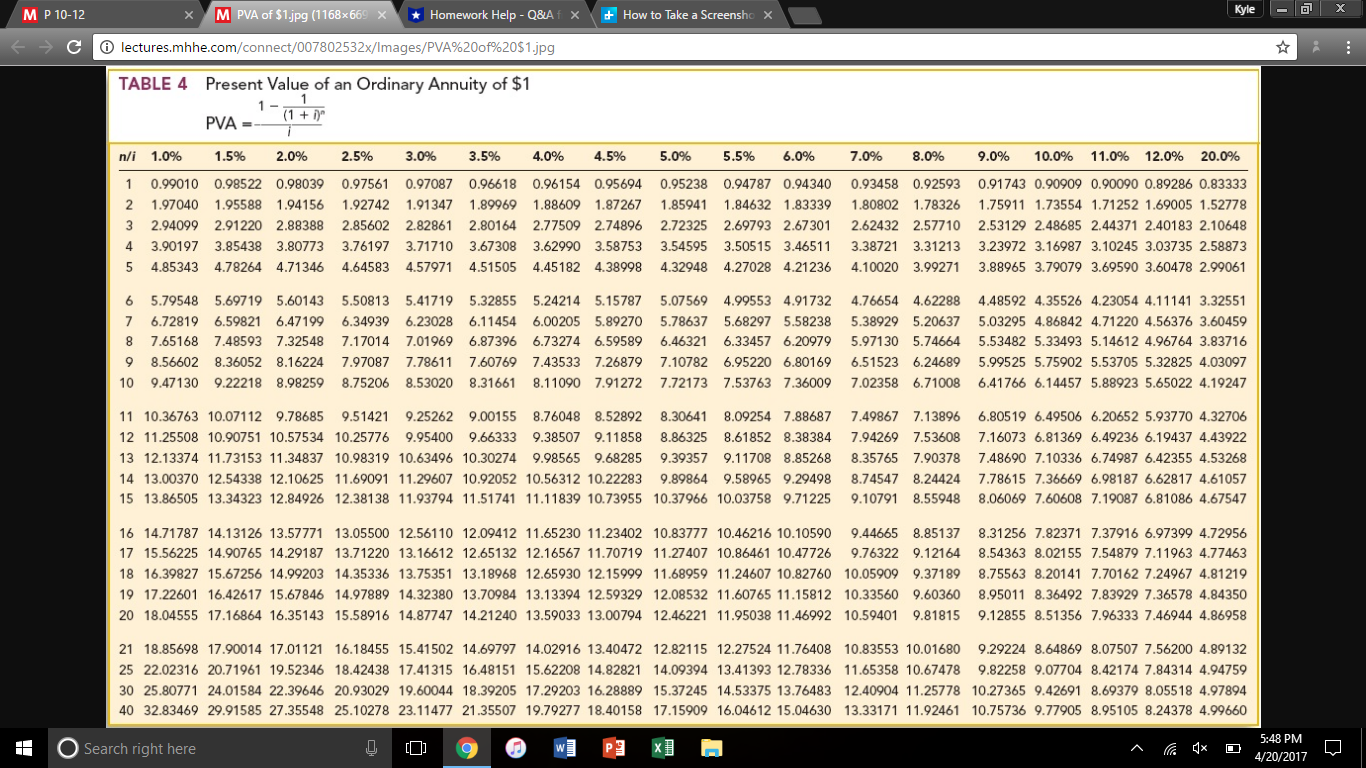Select the value 18.85698
Image resolution: width=1366 pixels, height=768 pixels.
click(173, 648)
